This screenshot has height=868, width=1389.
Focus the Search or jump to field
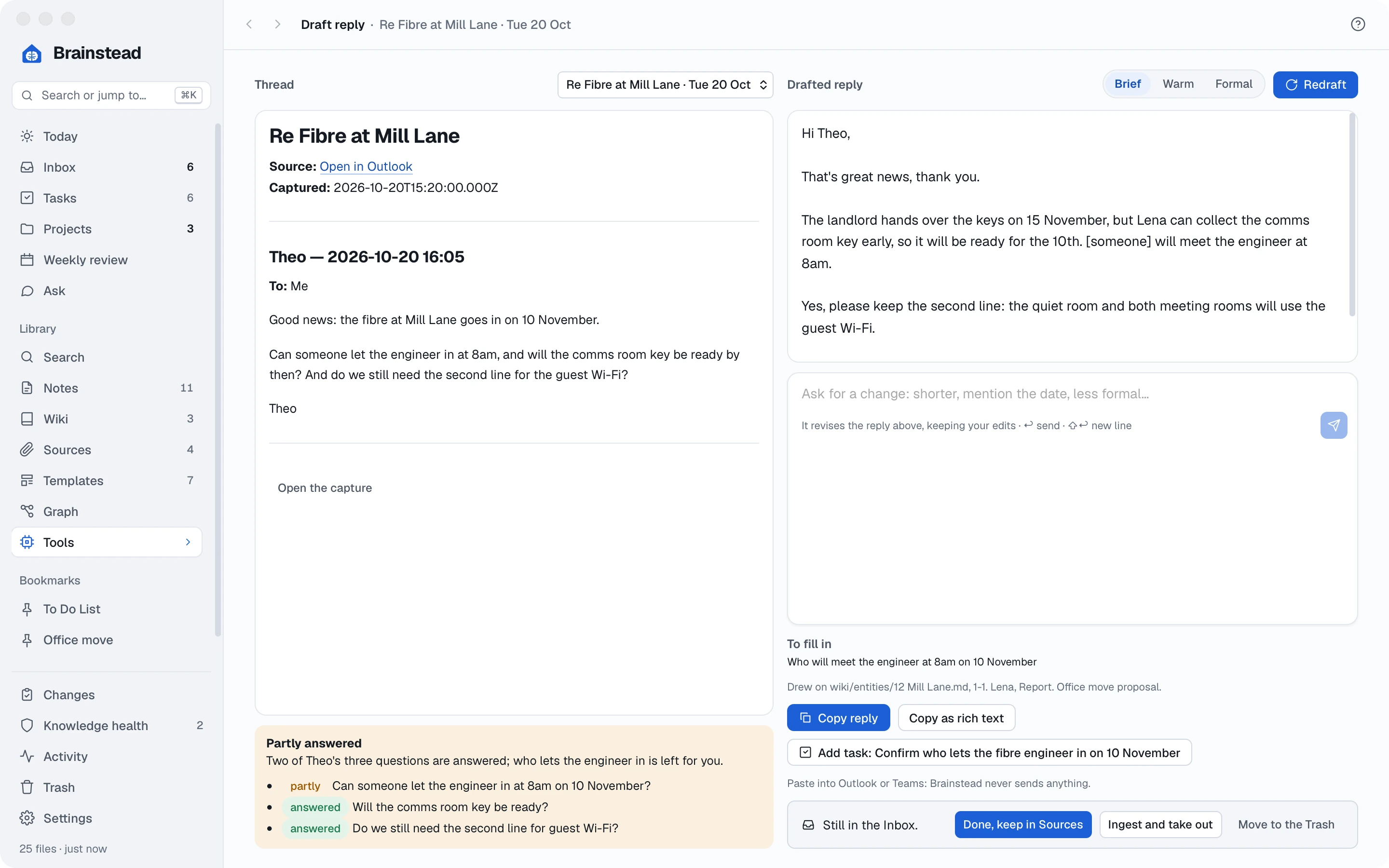111,95
